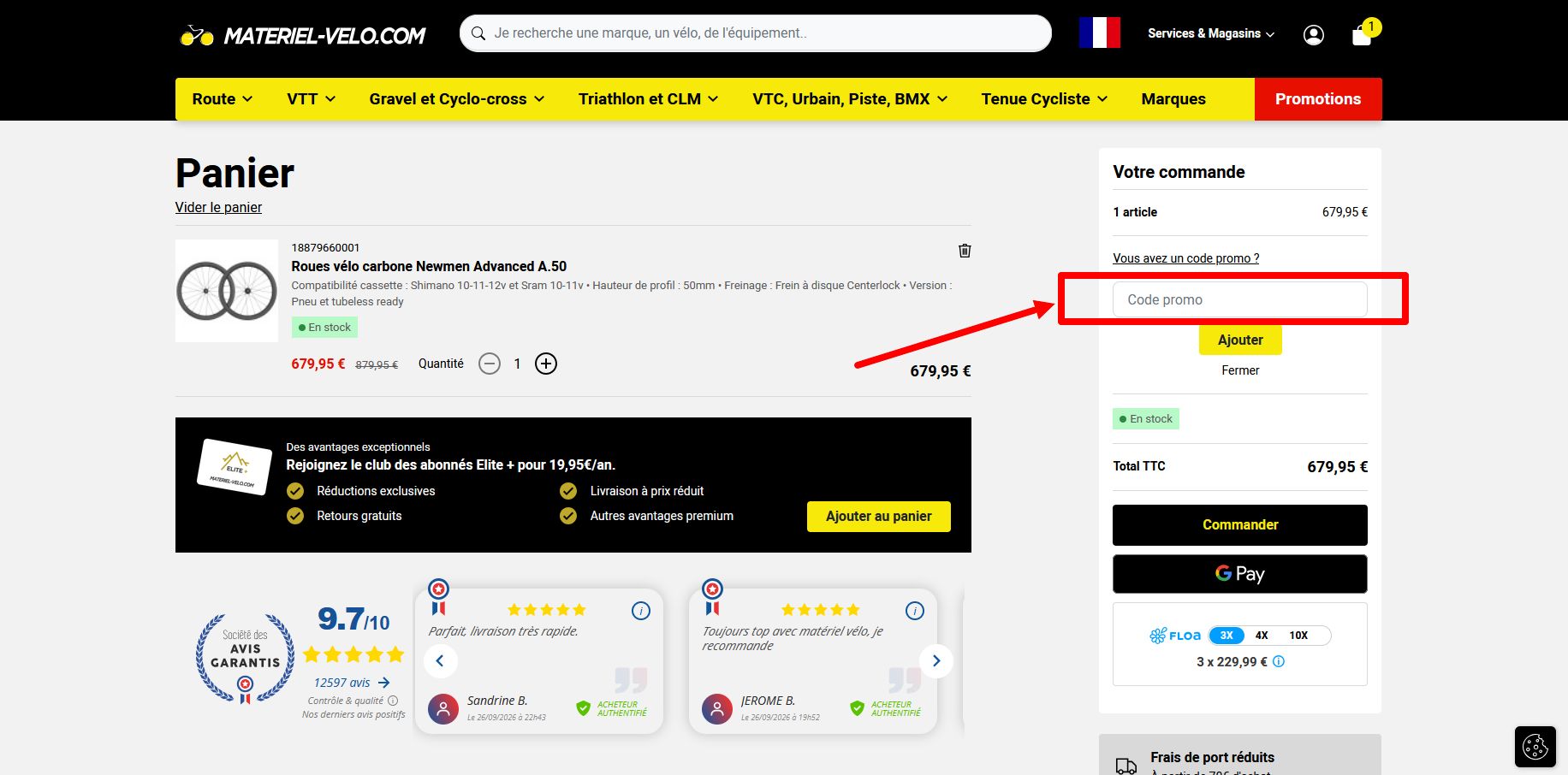Expand VTC, Urbain, Piste, BMX menu
Screen dimensions: 1568x775
[x=850, y=99]
